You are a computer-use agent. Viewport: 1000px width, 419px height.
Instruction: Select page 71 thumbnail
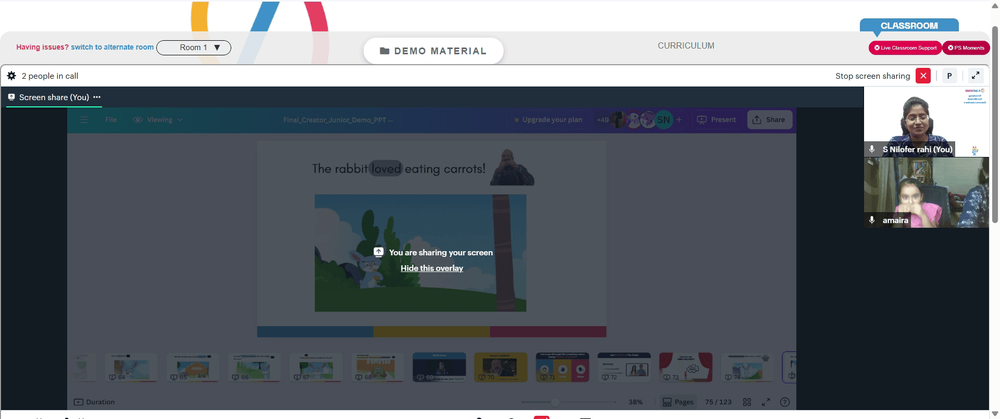tap(562, 367)
